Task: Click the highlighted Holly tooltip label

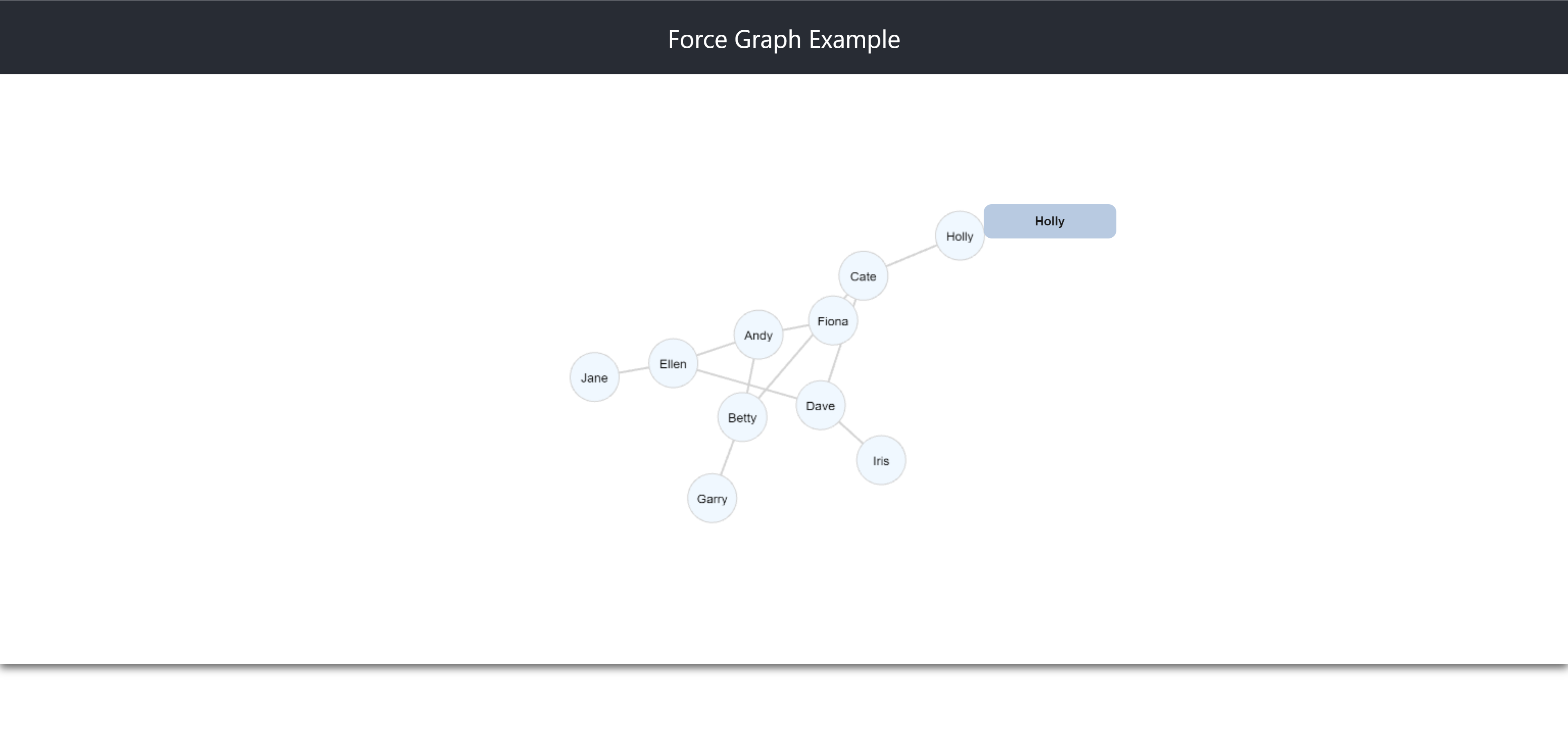Action: coord(1049,221)
